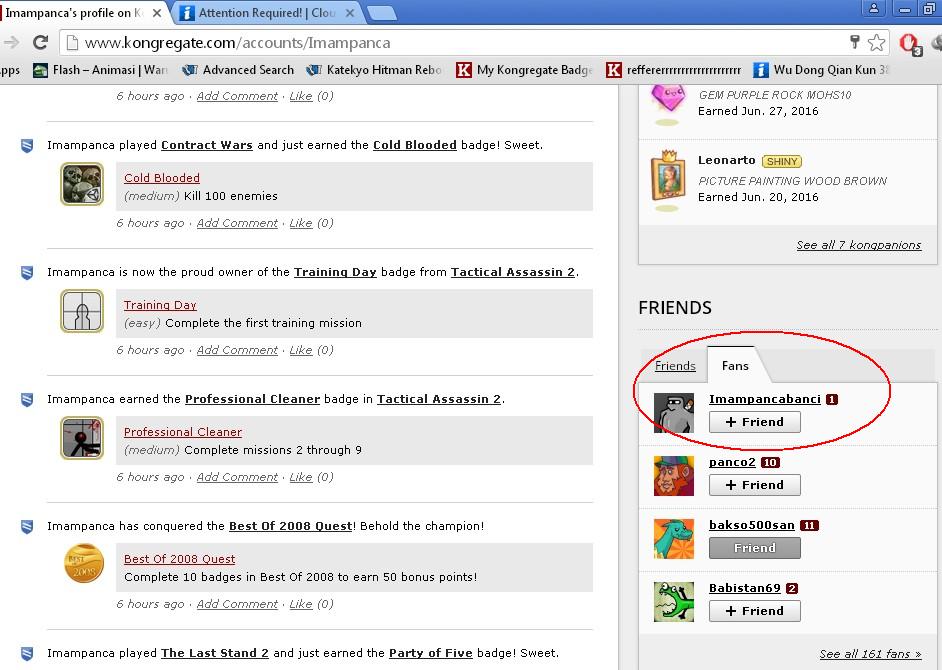Switch to the Attention Required browser tab
The image size is (942, 670).
coord(266,13)
